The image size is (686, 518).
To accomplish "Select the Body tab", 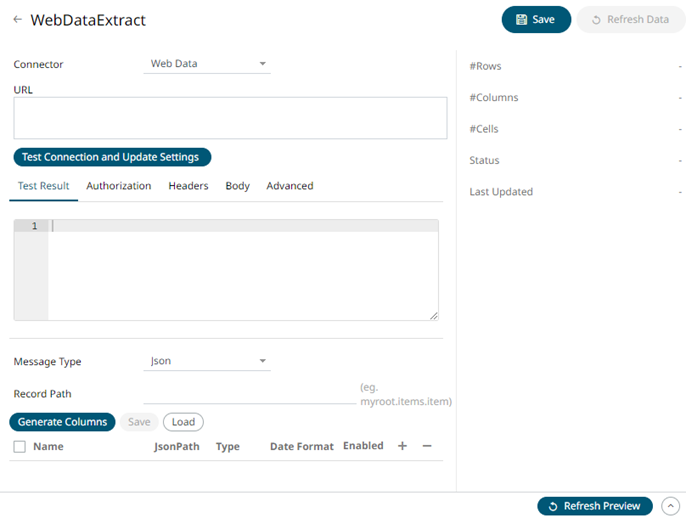I will click(237, 186).
